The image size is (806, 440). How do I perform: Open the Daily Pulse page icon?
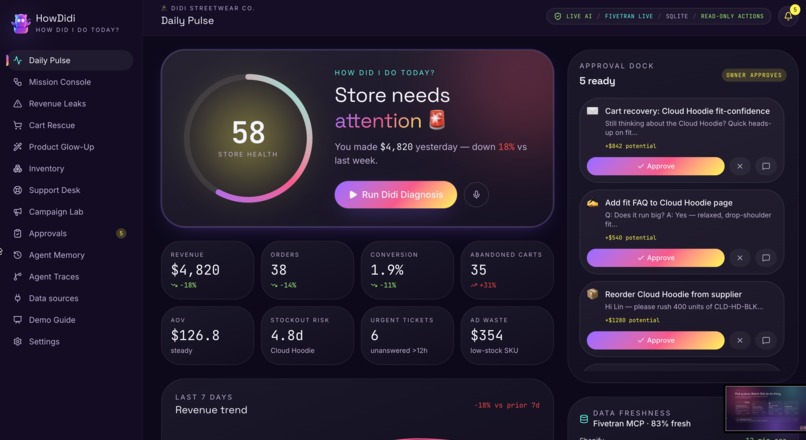click(17, 60)
